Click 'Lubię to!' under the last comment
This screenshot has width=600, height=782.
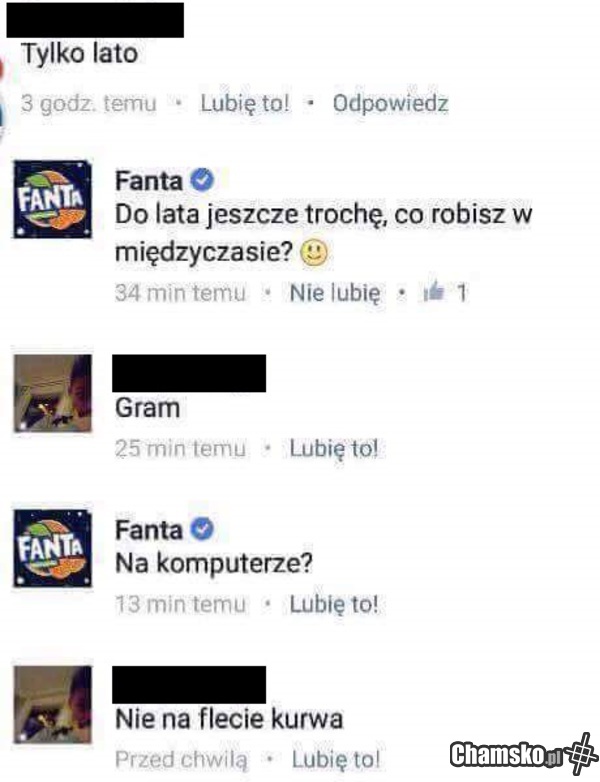pyautogui.click(x=336, y=760)
